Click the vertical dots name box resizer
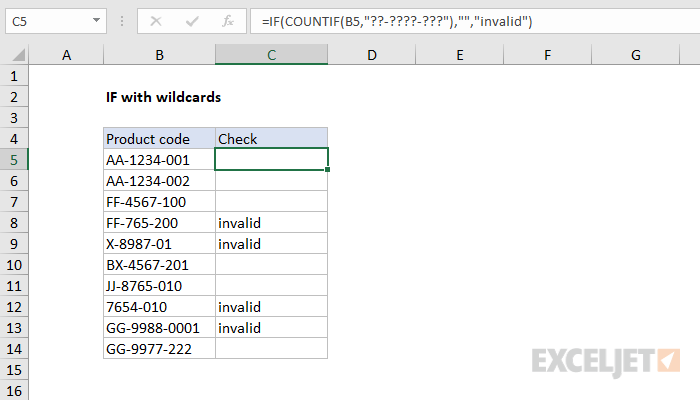700x400 pixels. pyautogui.click(x=124, y=20)
